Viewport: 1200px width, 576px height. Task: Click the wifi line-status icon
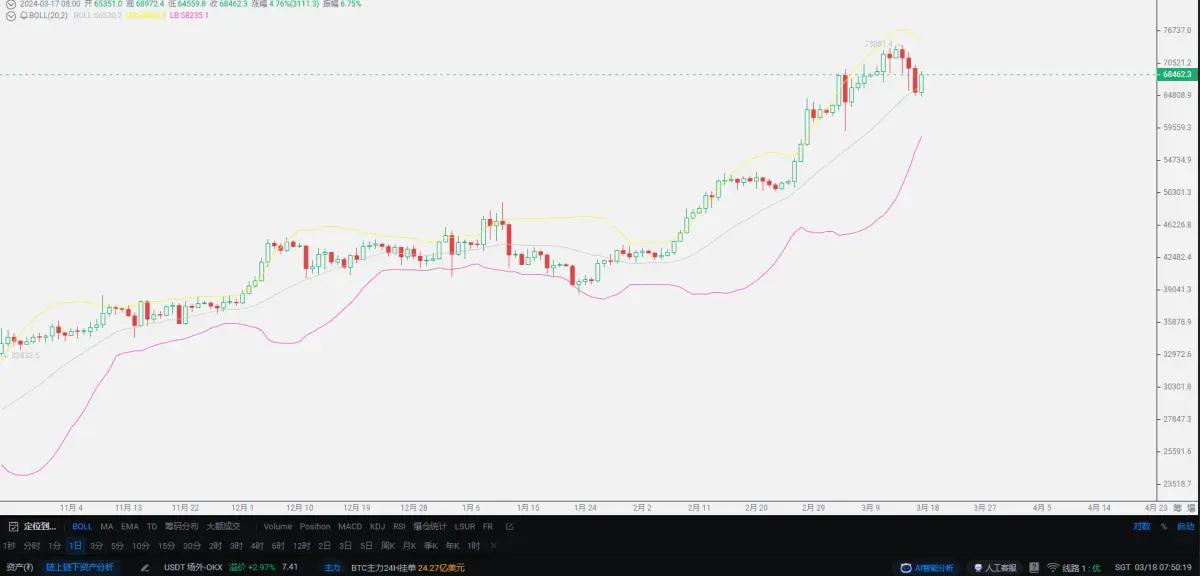pyautogui.click(x=1053, y=568)
